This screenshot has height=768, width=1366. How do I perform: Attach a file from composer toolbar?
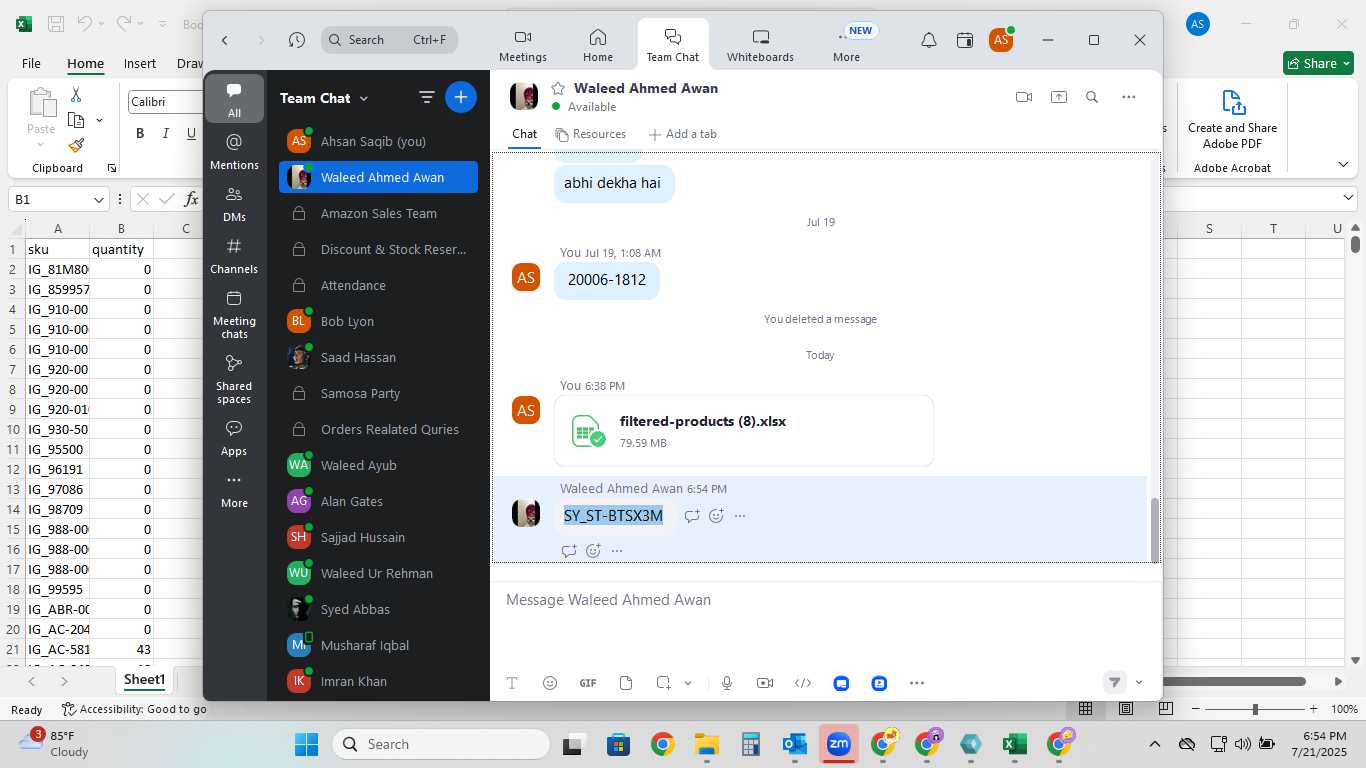pyautogui.click(x=626, y=683)
